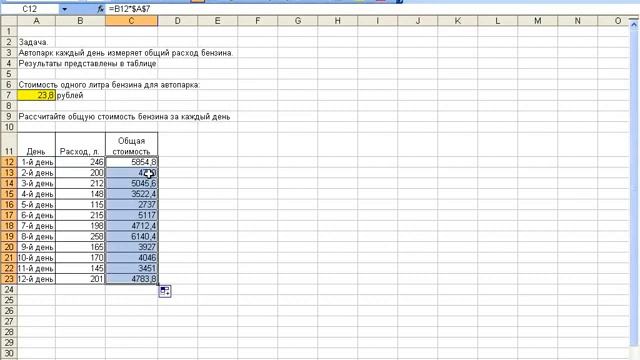Viewport: 640px width, 360px height.
Task: Select column B header
Action: point(80,21)
